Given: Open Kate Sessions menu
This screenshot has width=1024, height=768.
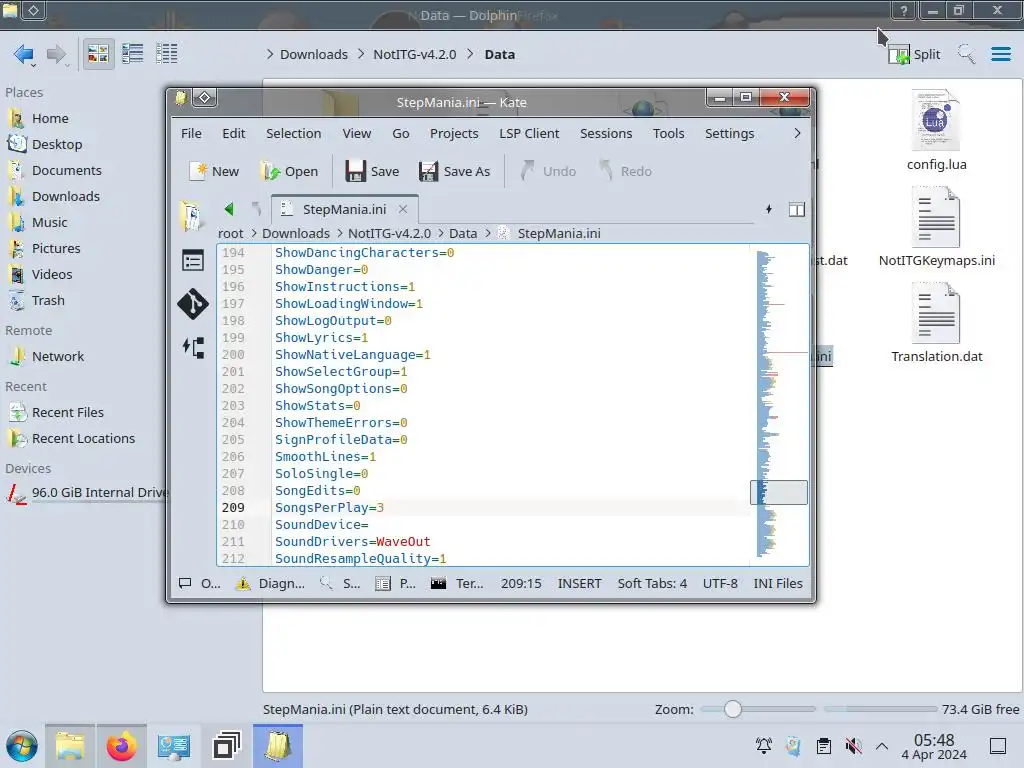Looking at the screenshot, I should pyautogui.click(x=606, y=133).
